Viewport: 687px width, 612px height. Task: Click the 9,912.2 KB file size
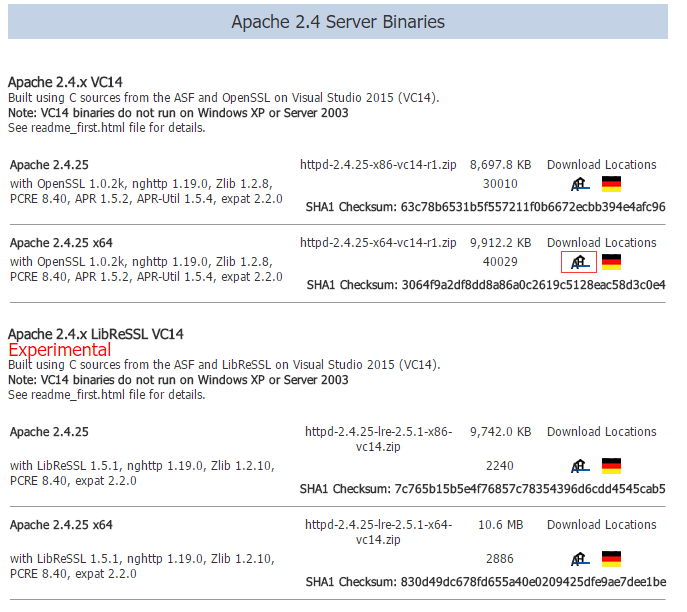[500, 243]
